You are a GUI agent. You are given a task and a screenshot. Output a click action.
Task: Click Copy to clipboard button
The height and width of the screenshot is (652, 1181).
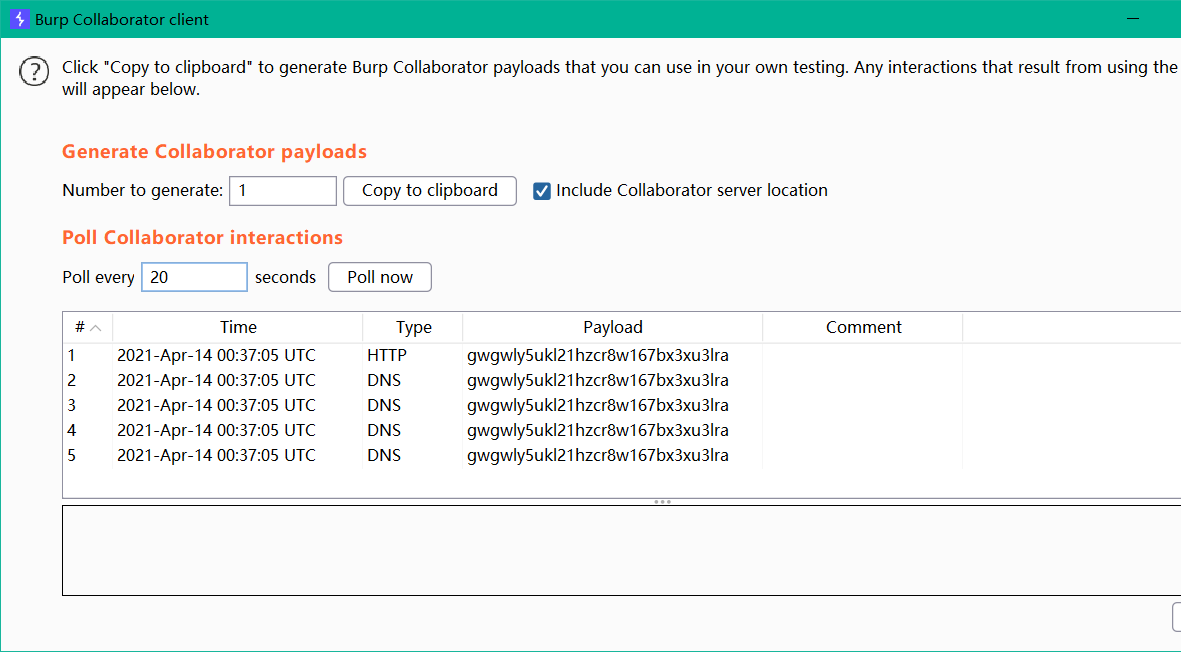pos(429,190)
